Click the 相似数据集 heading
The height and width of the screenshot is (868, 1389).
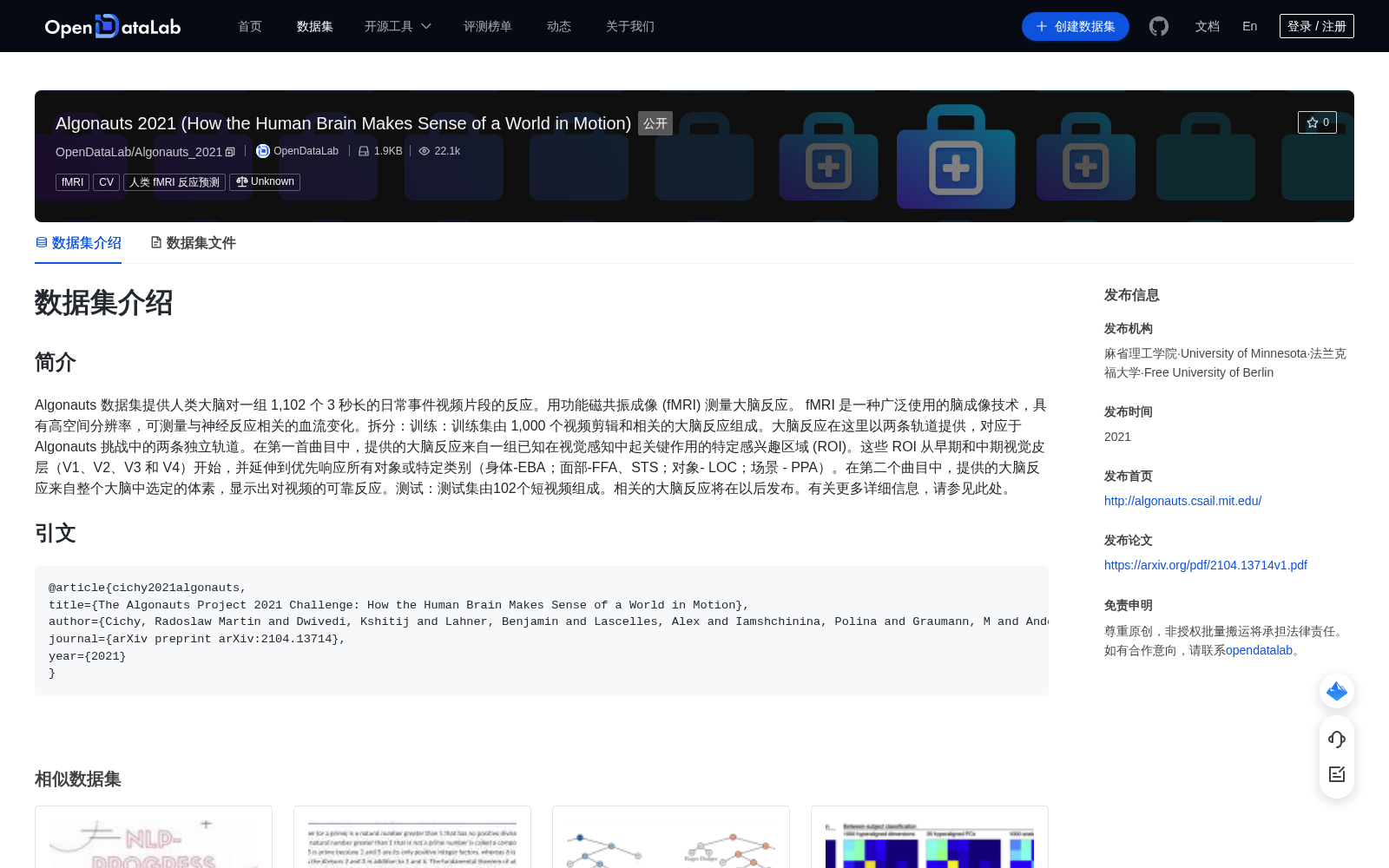[78, 779]
